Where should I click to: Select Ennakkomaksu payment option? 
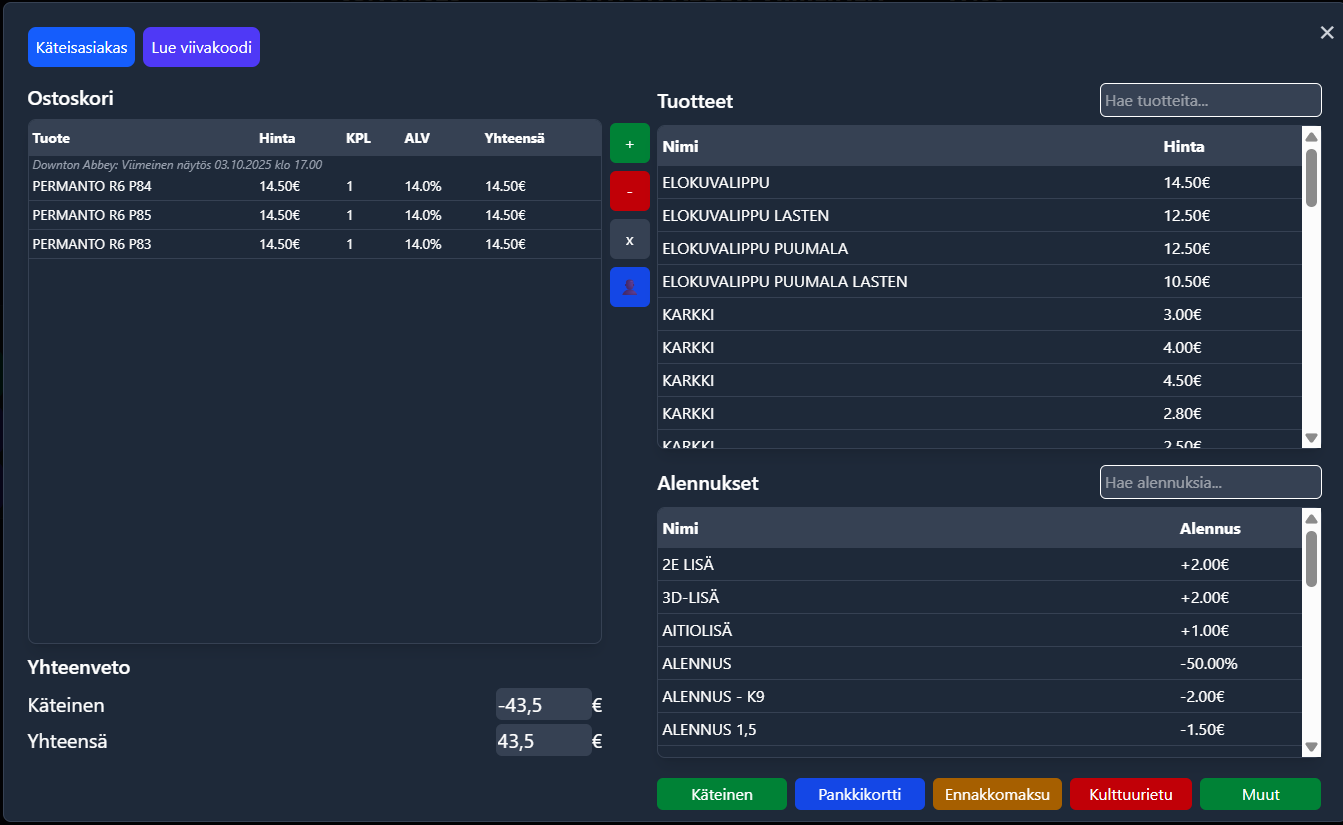997,794
